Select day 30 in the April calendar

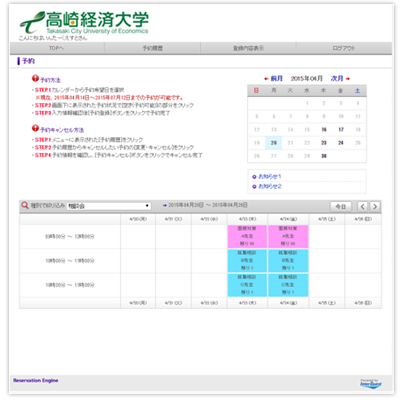coord(324,156)
